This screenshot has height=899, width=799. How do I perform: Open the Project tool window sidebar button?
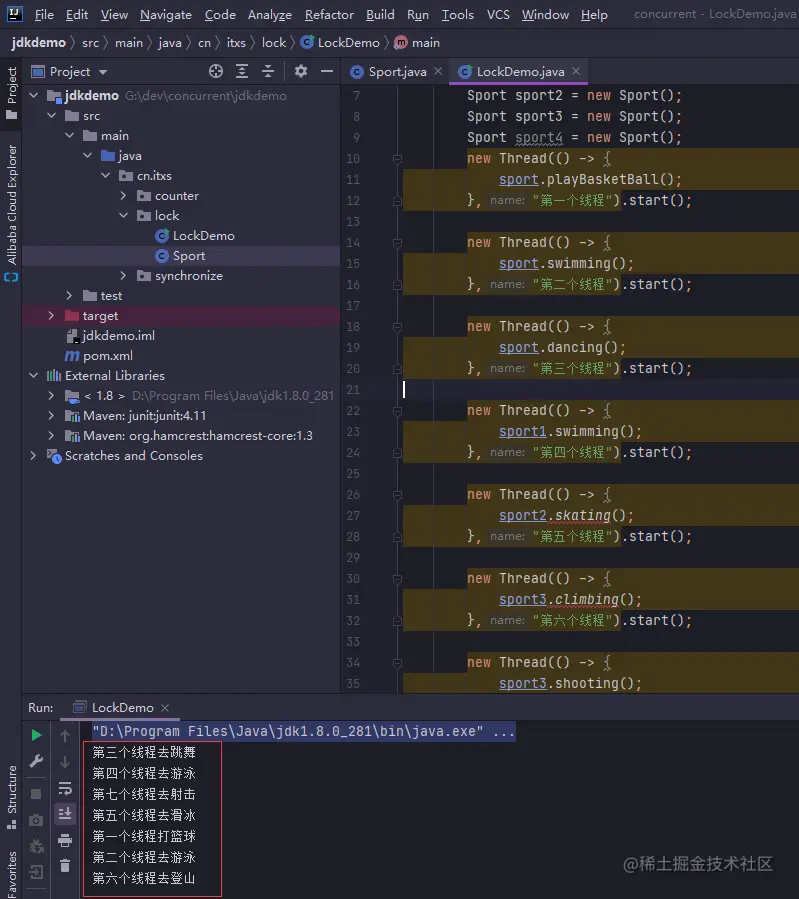pos(11,93)
